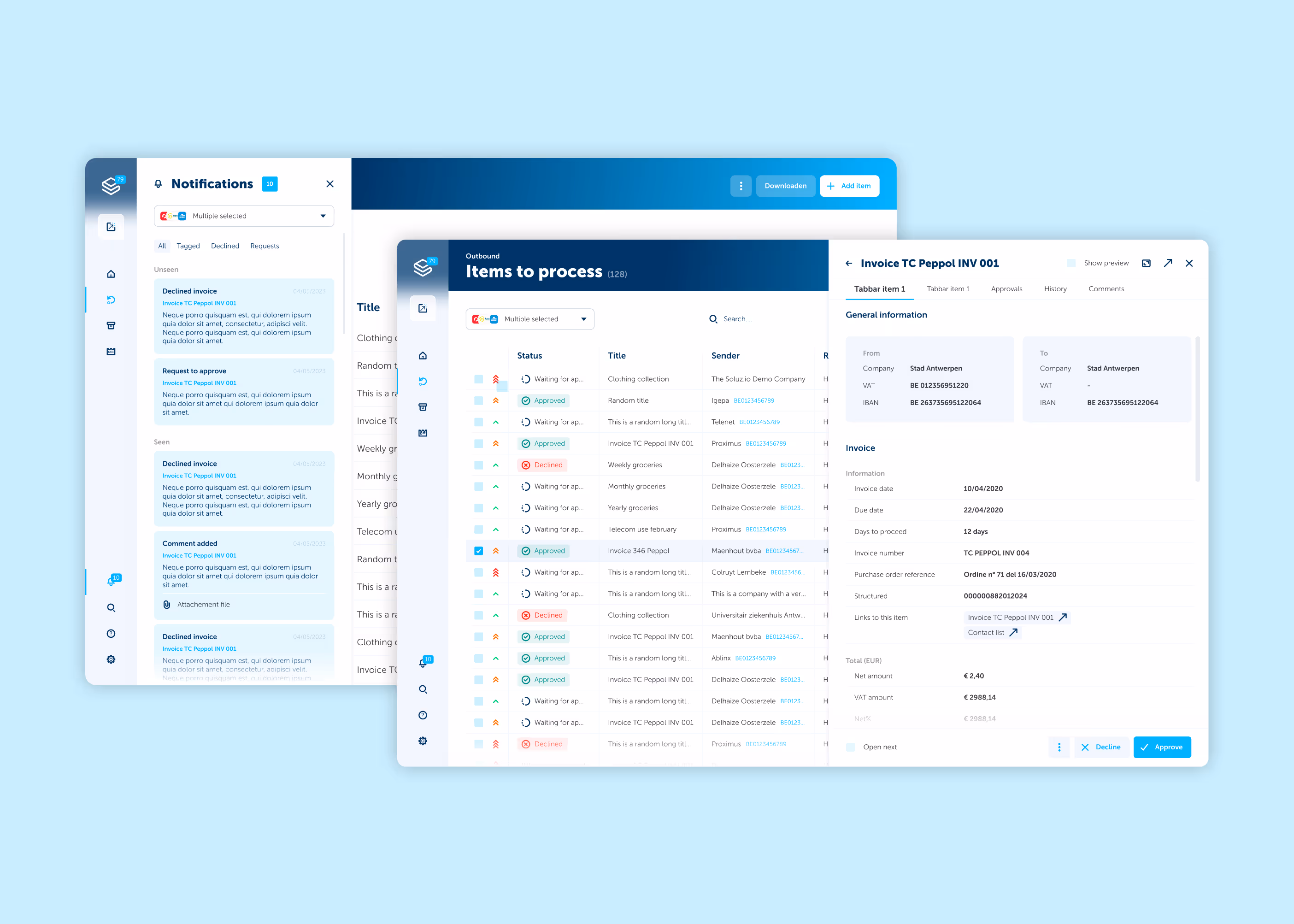Open the bell notifications icon in front sidebar
Image resolution: width=1294 pixels, height=924 pixels.
point(423,663)
